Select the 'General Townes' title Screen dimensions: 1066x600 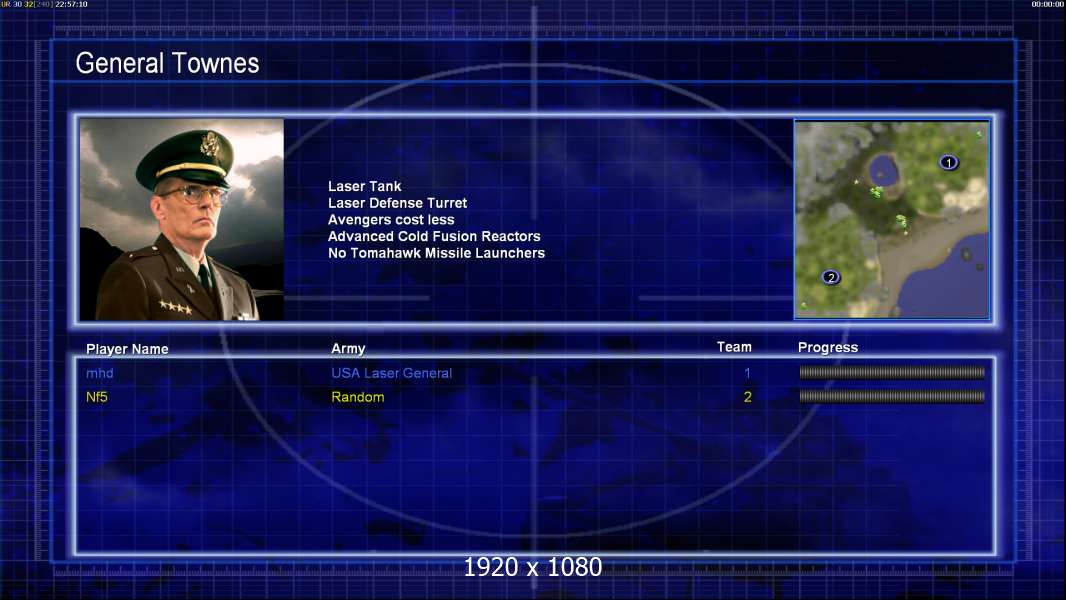[167, 63]
